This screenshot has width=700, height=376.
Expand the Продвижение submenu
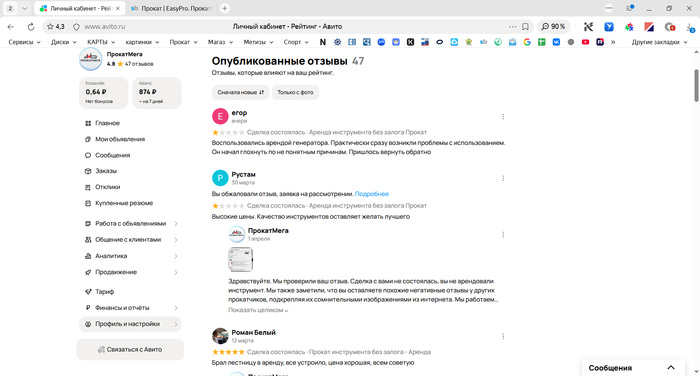click(x=130, y=272)
